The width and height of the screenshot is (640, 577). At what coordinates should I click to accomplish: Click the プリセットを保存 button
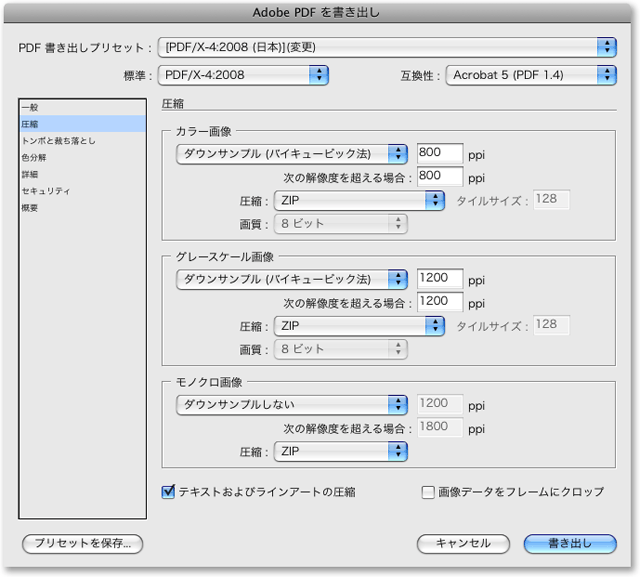coord(83,543)
